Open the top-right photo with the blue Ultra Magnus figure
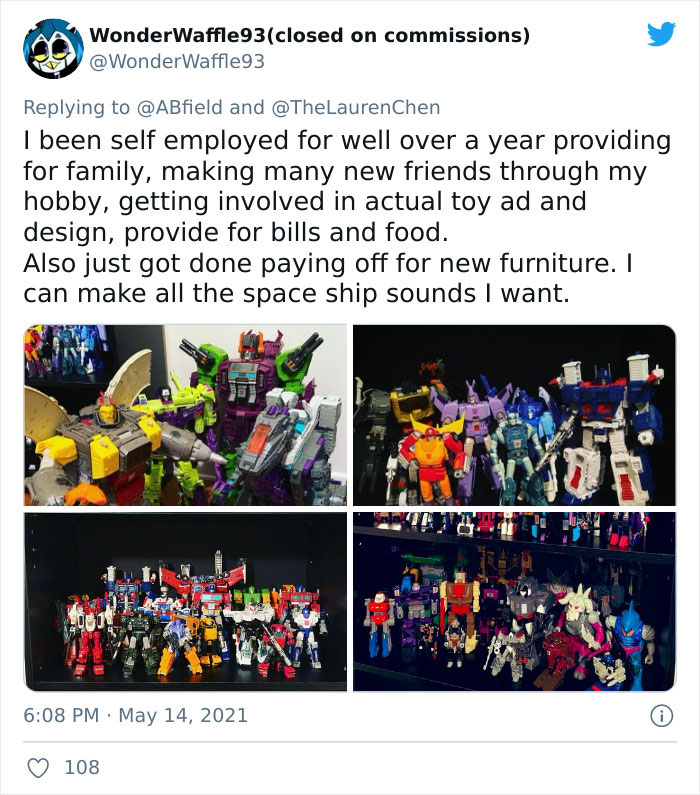700x795 pixels. [x=514, y=415]
